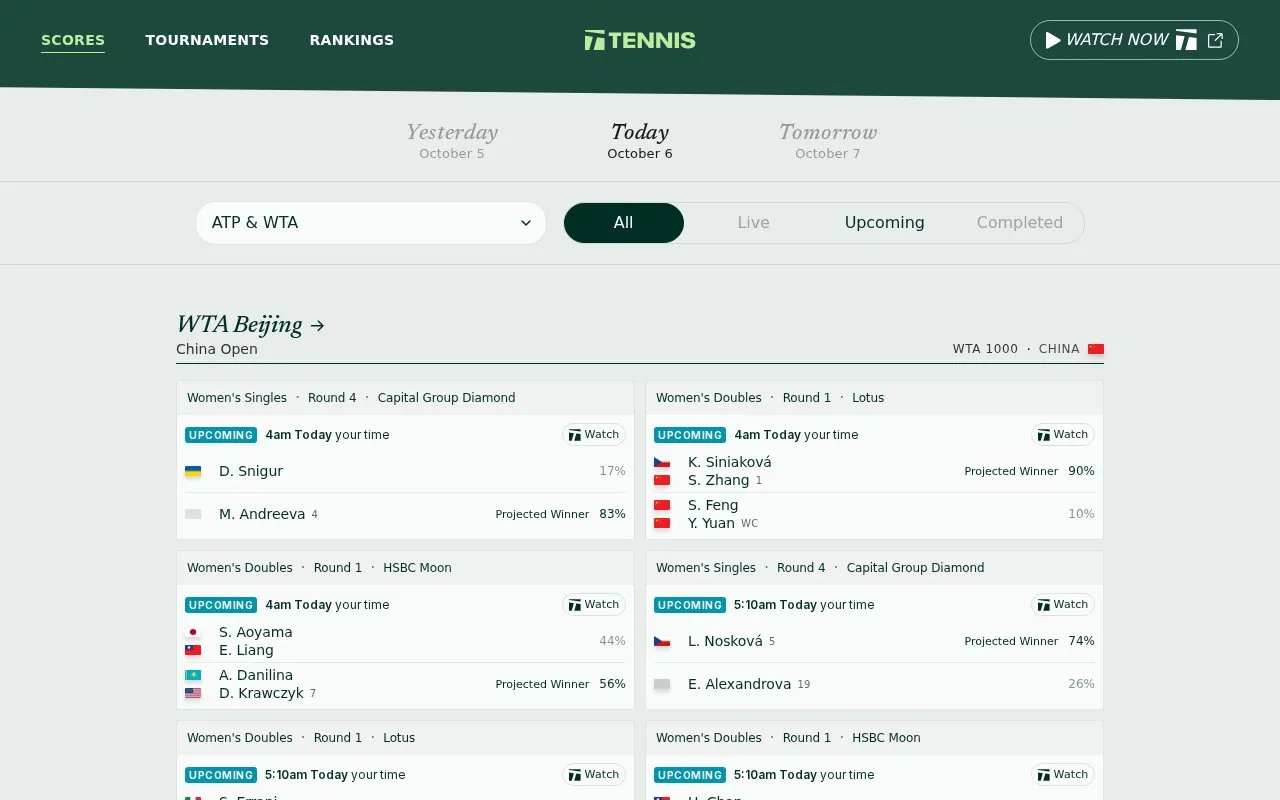Click Watch on Nosková vs Alexandrova match
Image resolution: width=1280 pixels, height=800 pixels.
(x=1063, y=605)
